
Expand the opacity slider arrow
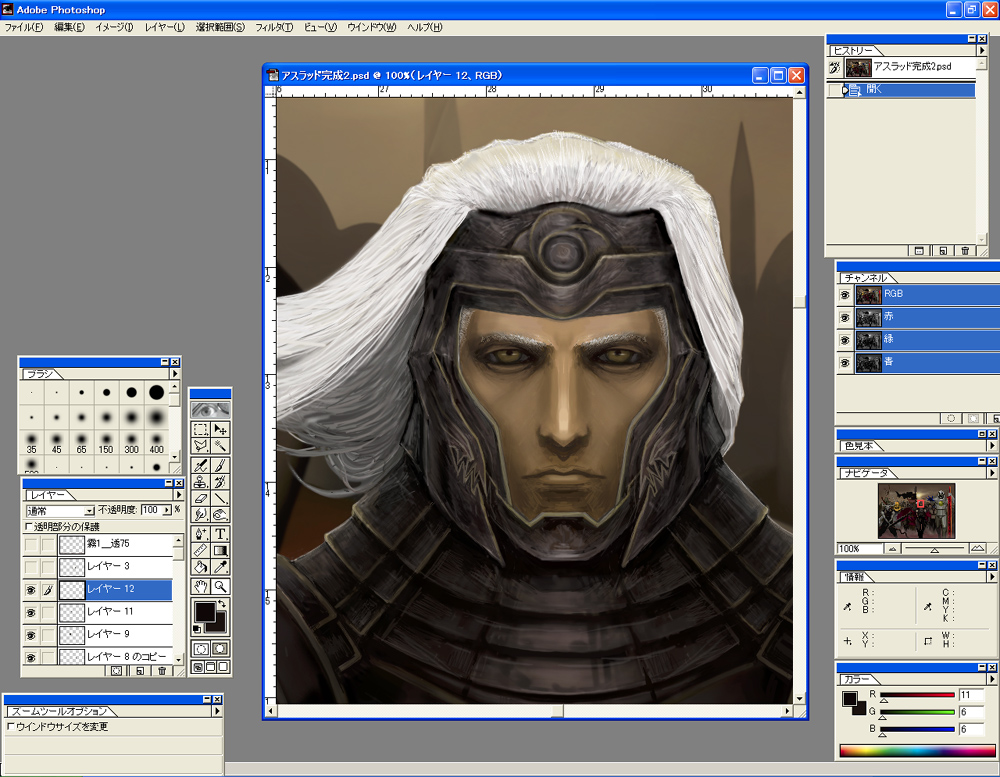166,511
